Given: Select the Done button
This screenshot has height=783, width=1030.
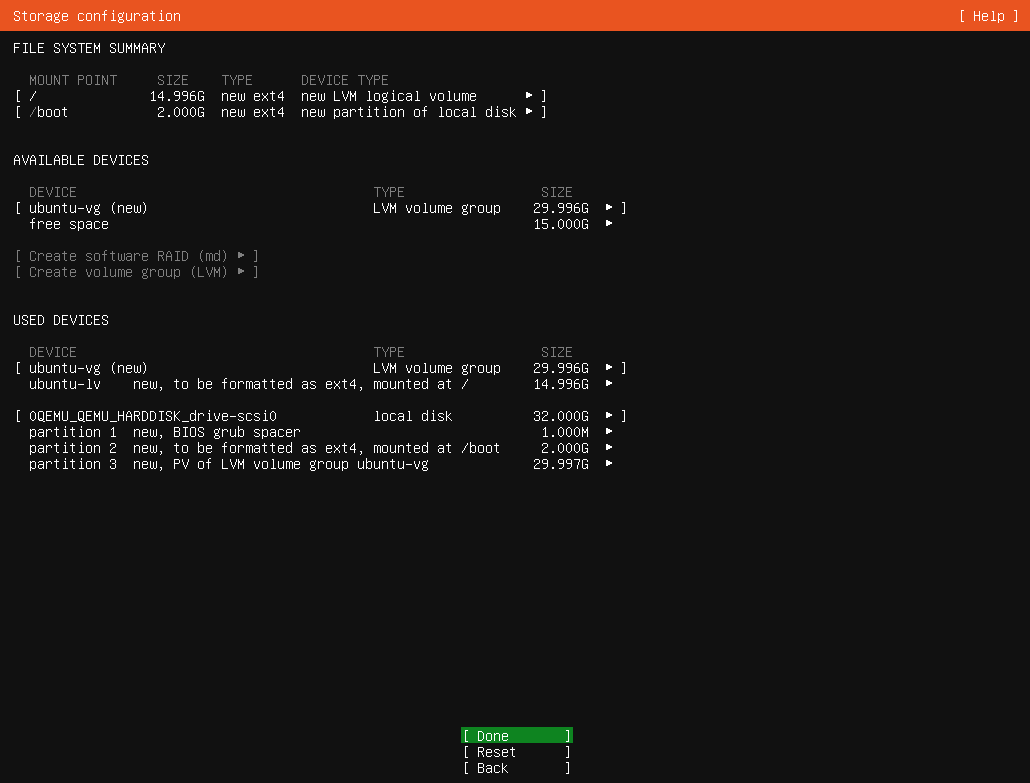Looking at the screenshot, I should point(517,736).
